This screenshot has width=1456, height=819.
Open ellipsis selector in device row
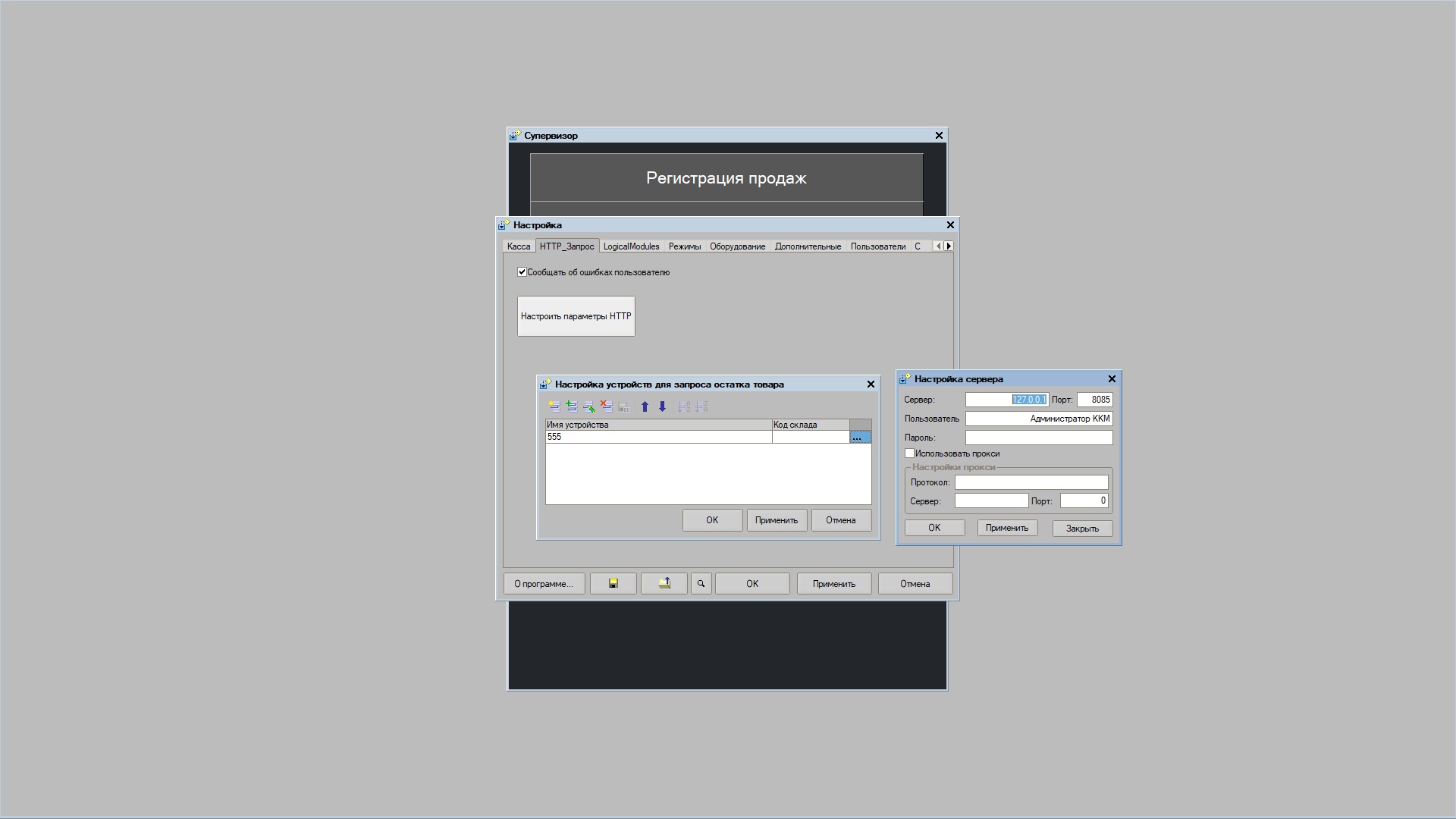860,437
